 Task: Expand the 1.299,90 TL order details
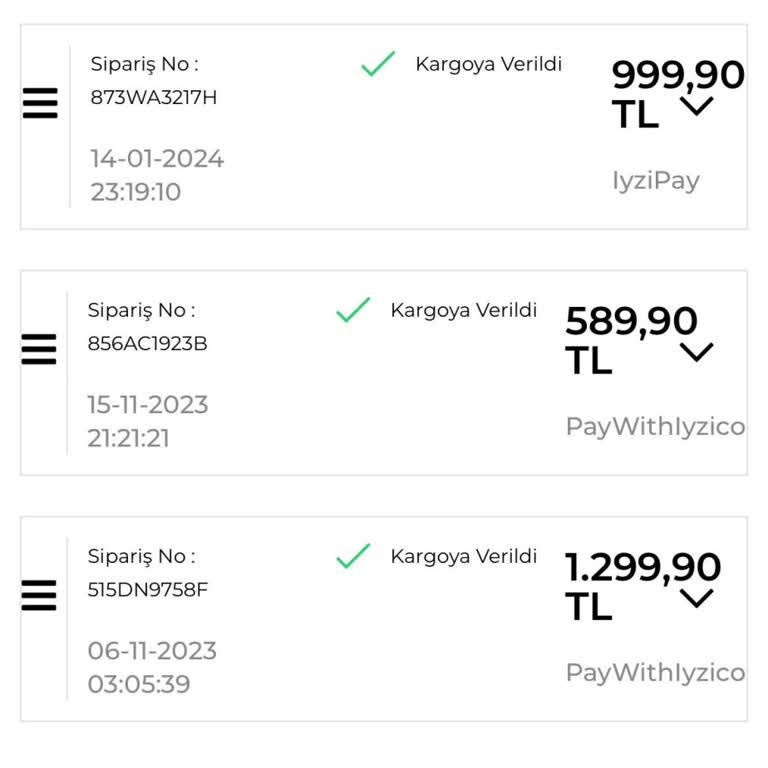[x=696, y=598]
